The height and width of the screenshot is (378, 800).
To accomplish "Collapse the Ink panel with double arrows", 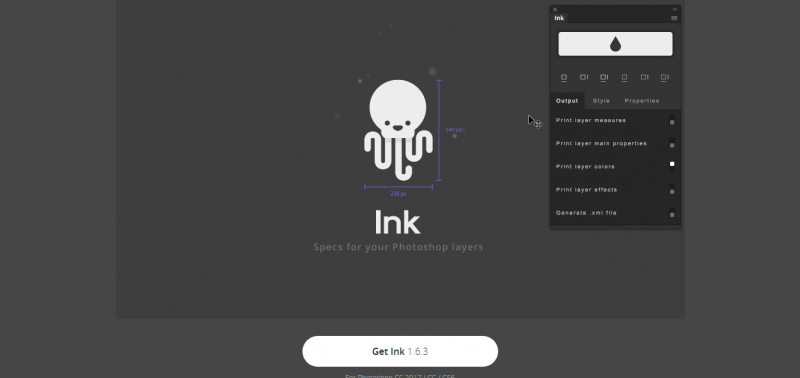I will click(675, 9).
